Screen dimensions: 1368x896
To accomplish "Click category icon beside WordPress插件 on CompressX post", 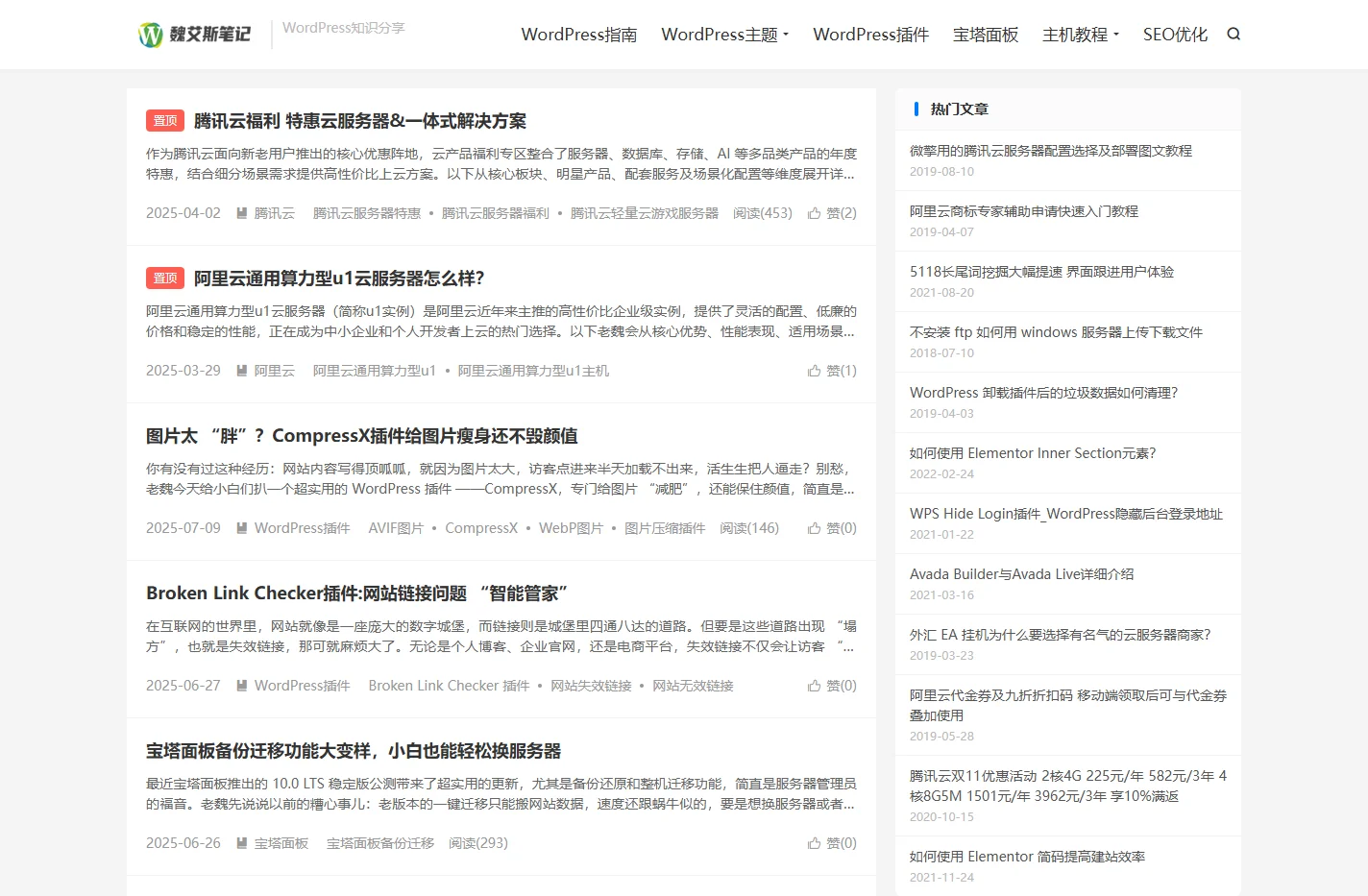I will point(242,528).
